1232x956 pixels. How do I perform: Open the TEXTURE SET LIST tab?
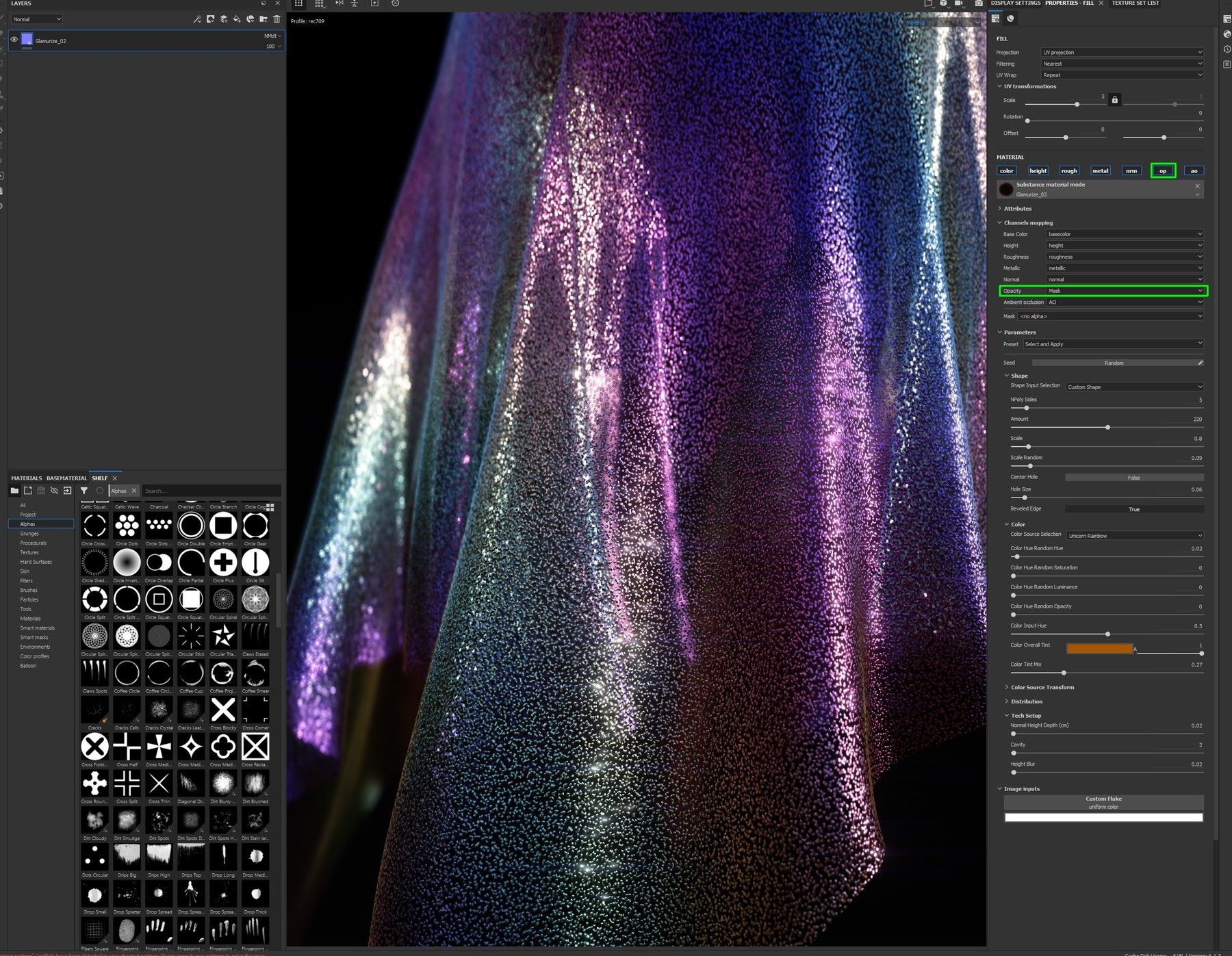pyautogui.click(x=1135, y=3)
